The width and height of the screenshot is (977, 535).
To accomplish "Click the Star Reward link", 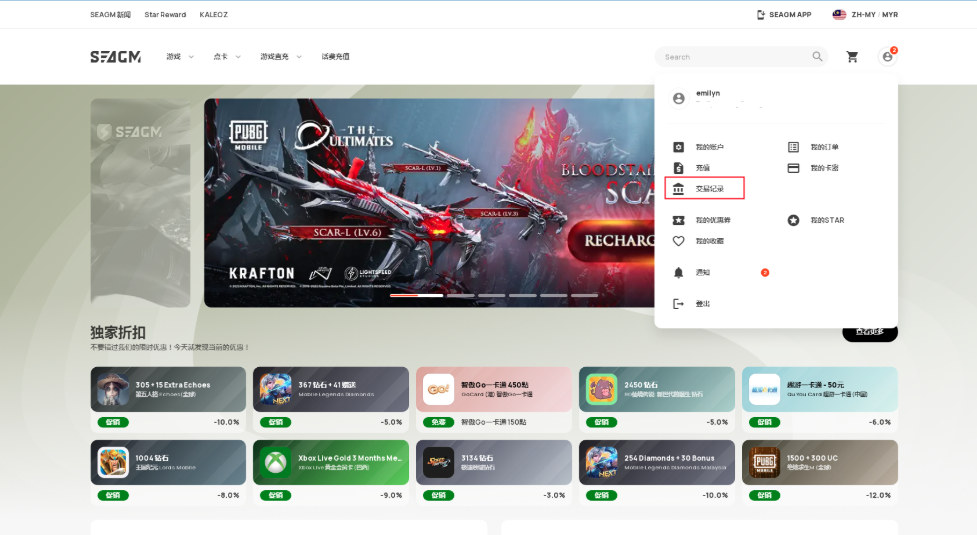I will pyautogui.click(x=165, y=15).
